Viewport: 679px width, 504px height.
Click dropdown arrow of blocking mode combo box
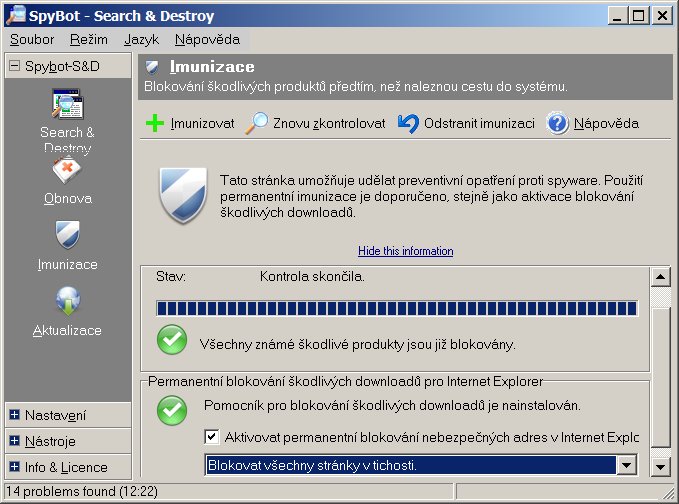(627, 465)
